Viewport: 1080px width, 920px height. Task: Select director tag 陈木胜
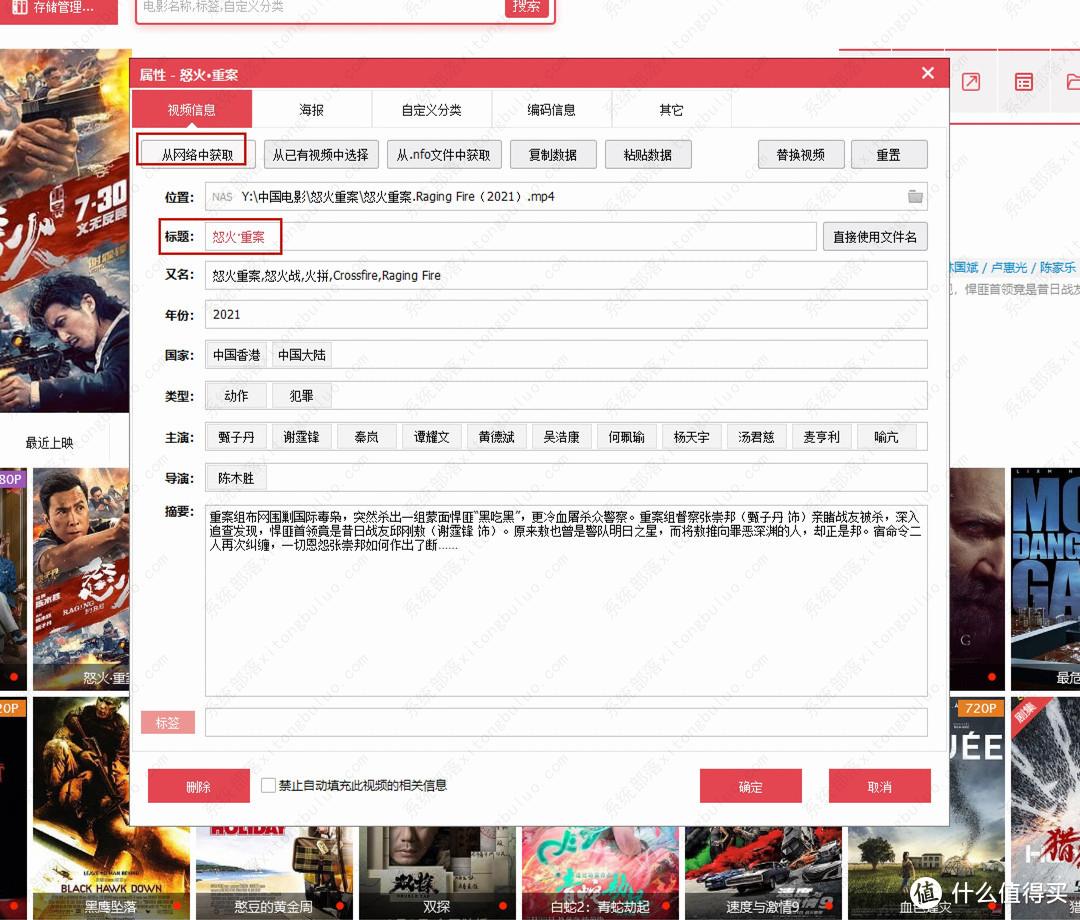236,478
